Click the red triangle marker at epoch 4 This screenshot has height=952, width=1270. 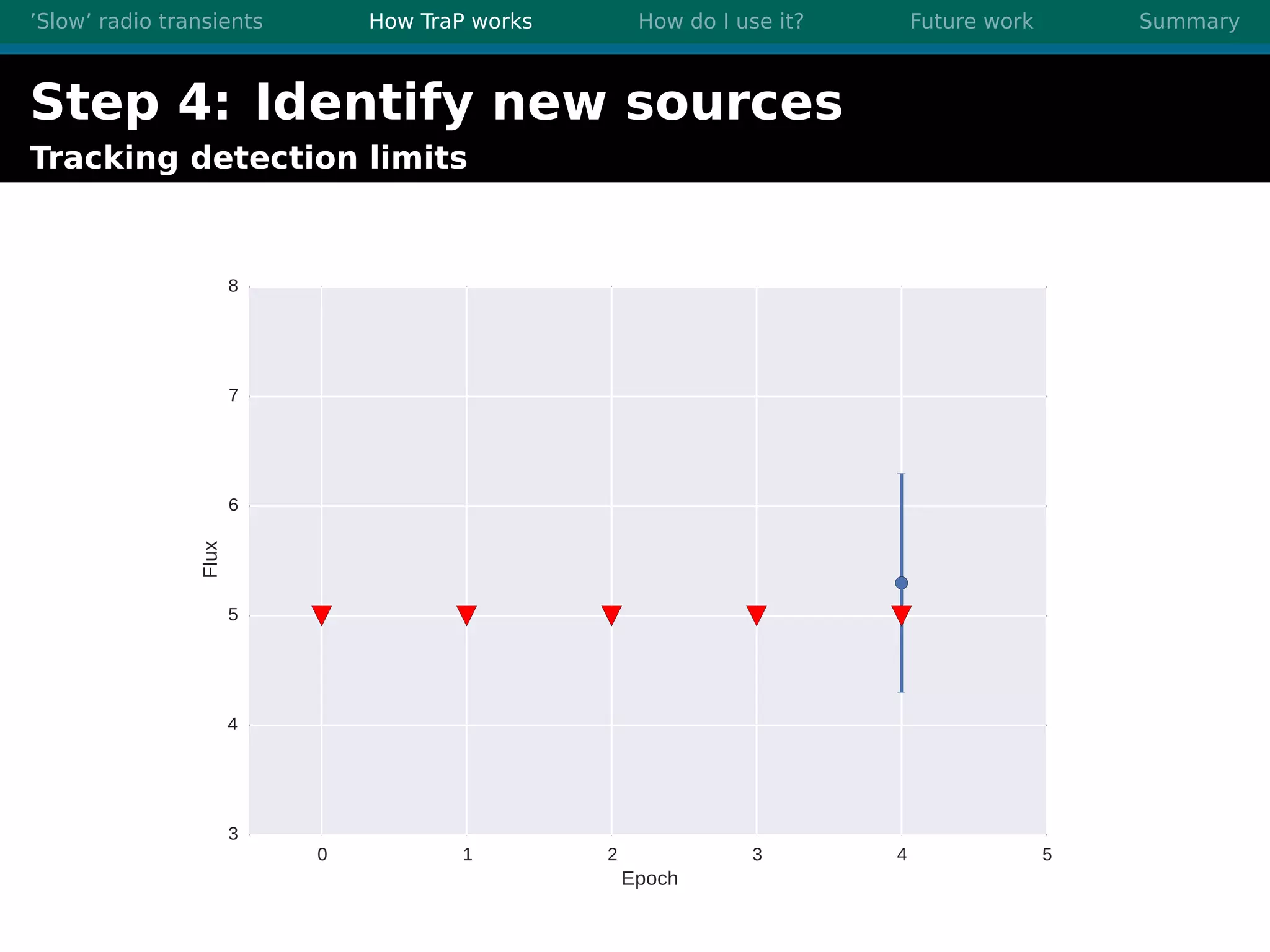click(x=902, y=616)
